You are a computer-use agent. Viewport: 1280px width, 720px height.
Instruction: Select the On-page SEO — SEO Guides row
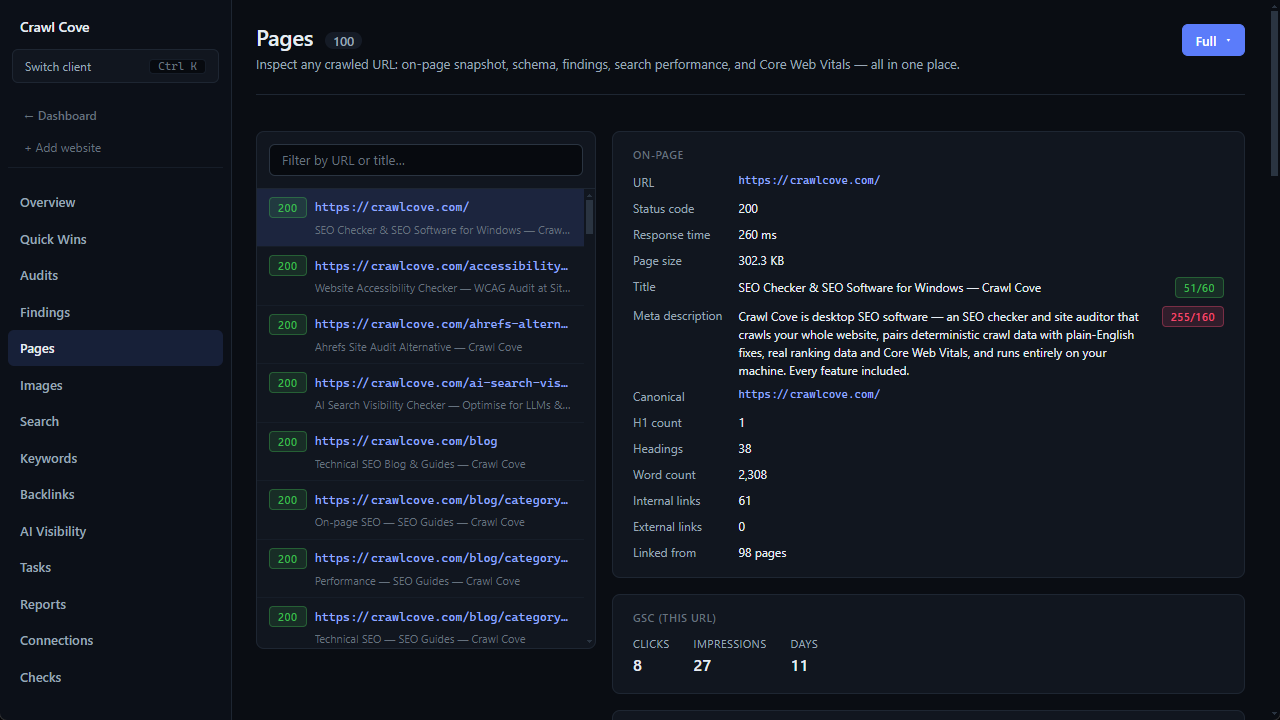420,510
